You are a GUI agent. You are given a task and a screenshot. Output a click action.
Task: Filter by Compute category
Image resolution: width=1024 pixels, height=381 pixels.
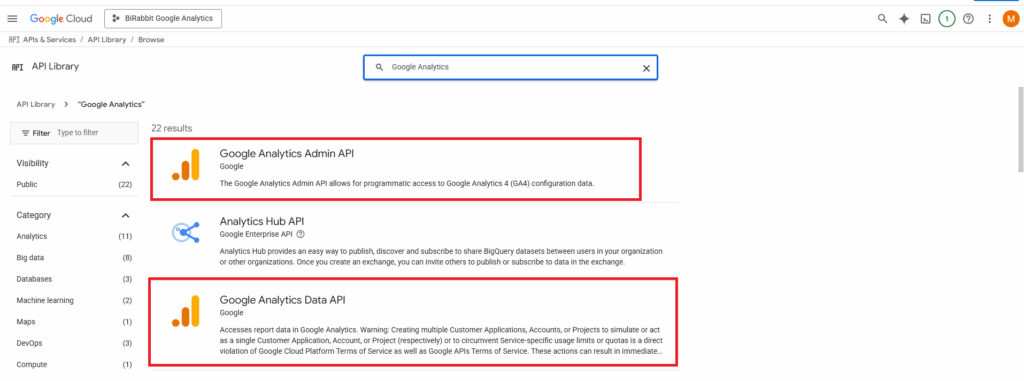pyautogui.click(x=32, y=365)
